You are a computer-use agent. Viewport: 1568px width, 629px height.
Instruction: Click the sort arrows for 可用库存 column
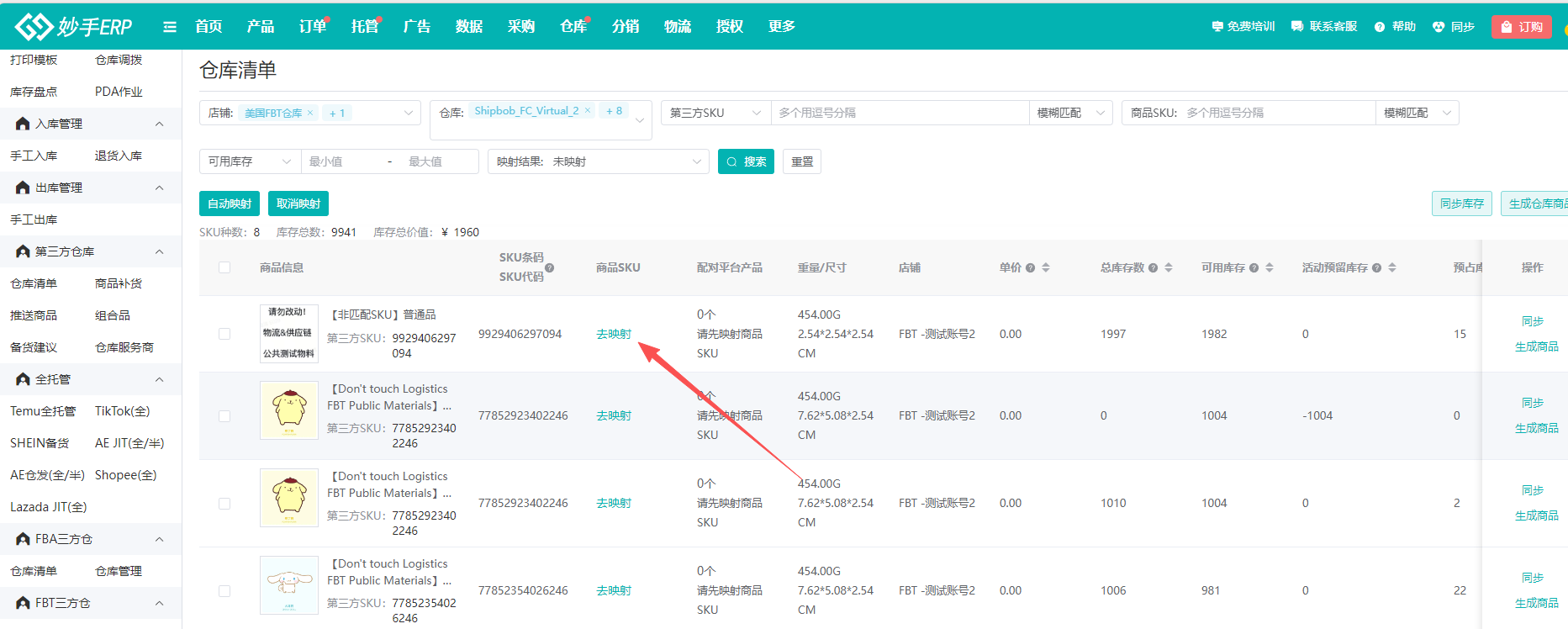coord(1270,267)
